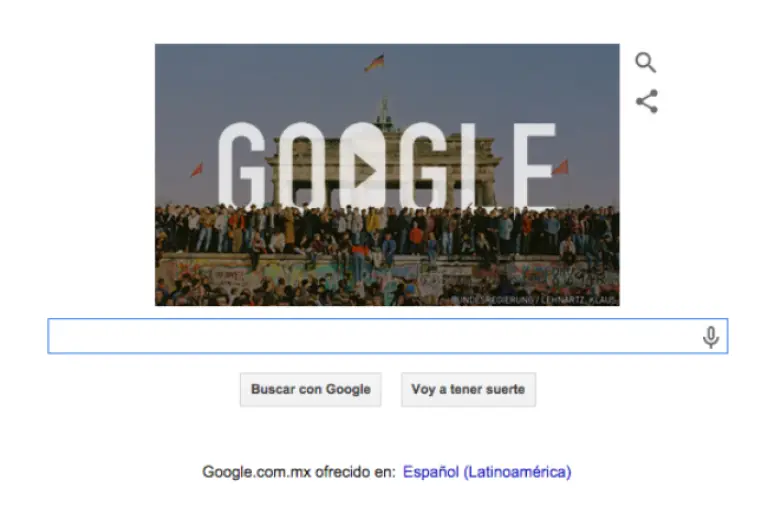Click the first letter G in doodle
The image size is (768, 513).
point(242,165)
